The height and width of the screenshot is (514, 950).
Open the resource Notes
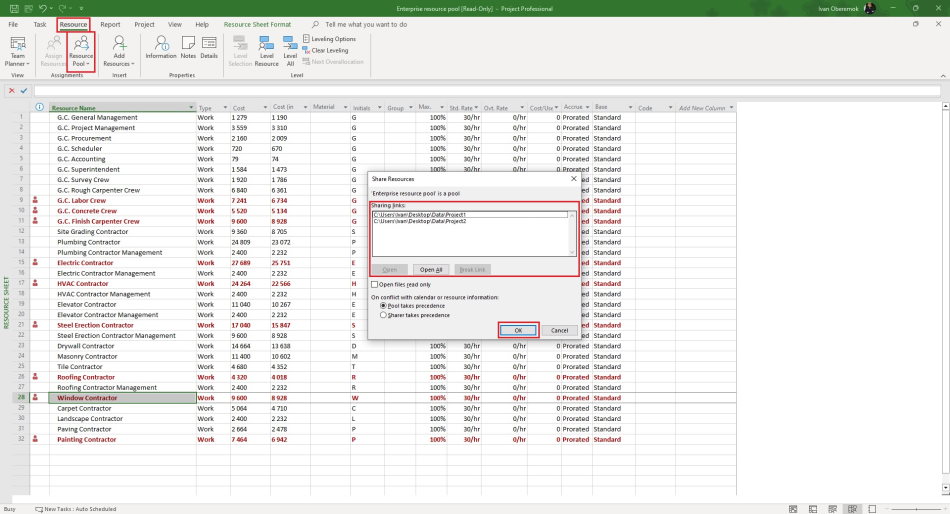188,47
